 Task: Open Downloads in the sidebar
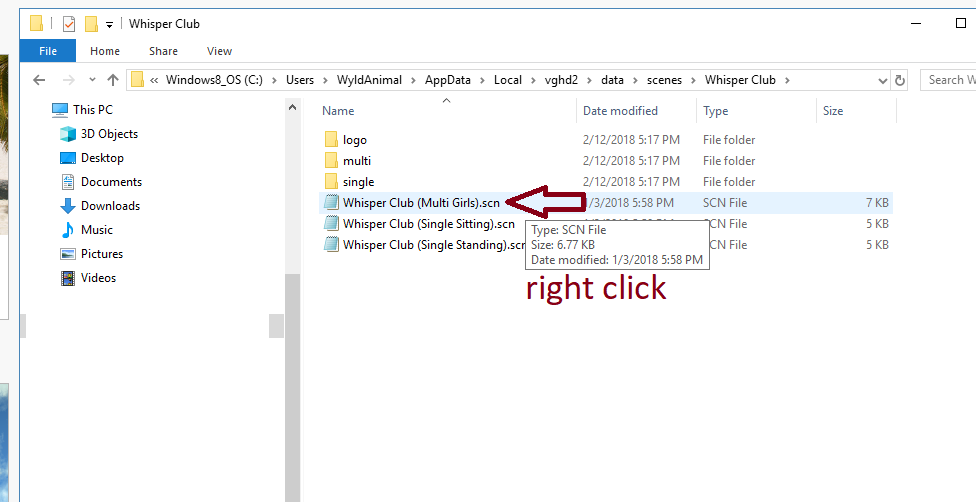[110, 206]
